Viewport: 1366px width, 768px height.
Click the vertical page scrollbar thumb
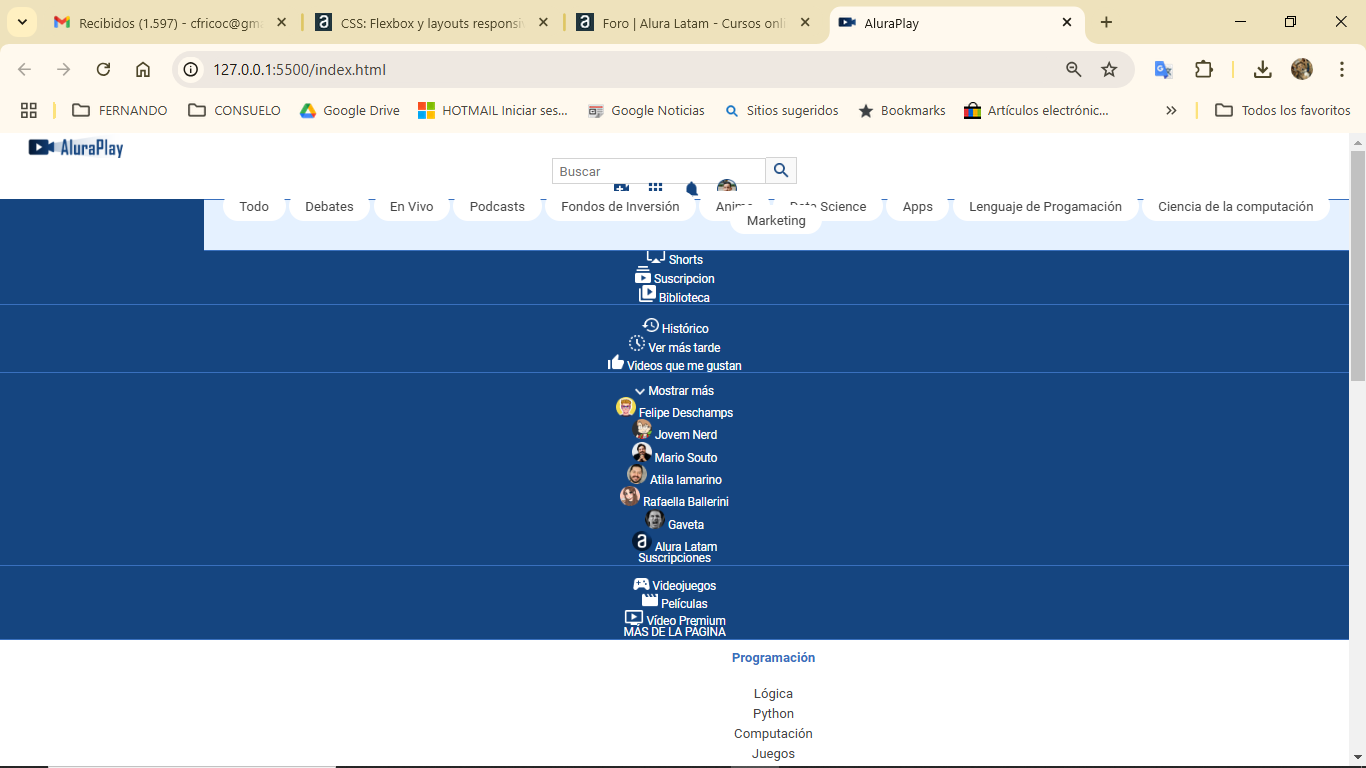1357,265
